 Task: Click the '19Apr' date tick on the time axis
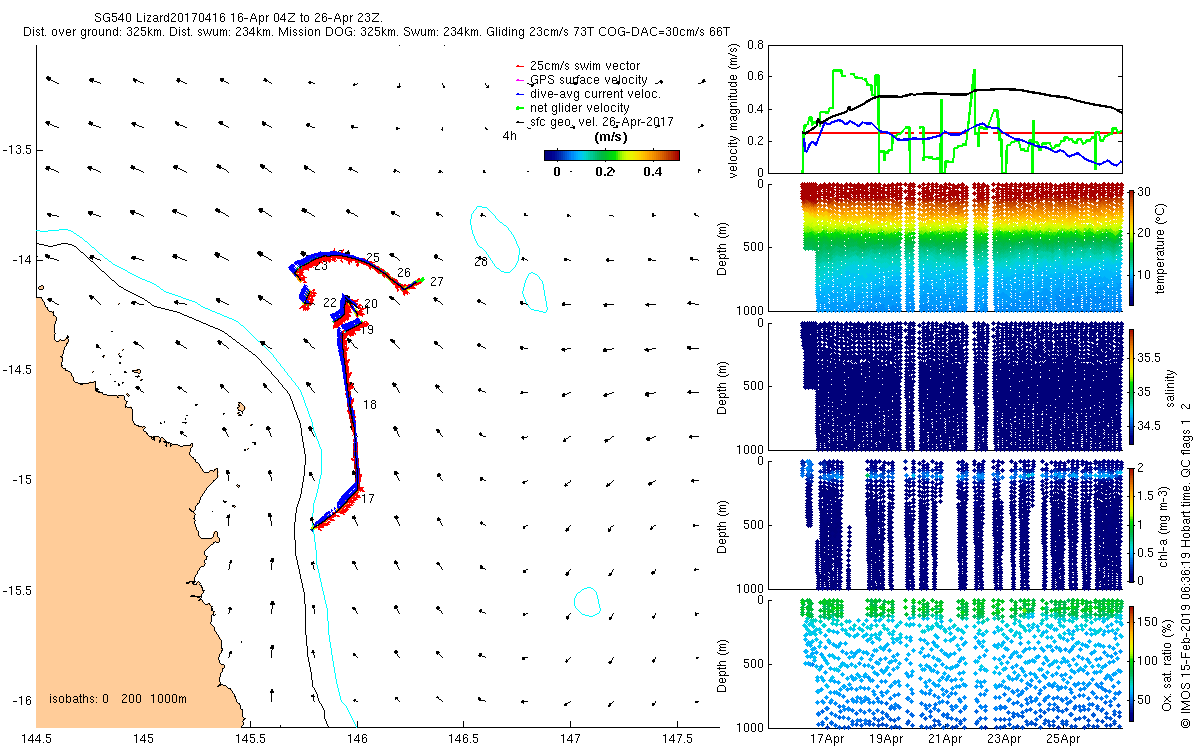(886, 740)
